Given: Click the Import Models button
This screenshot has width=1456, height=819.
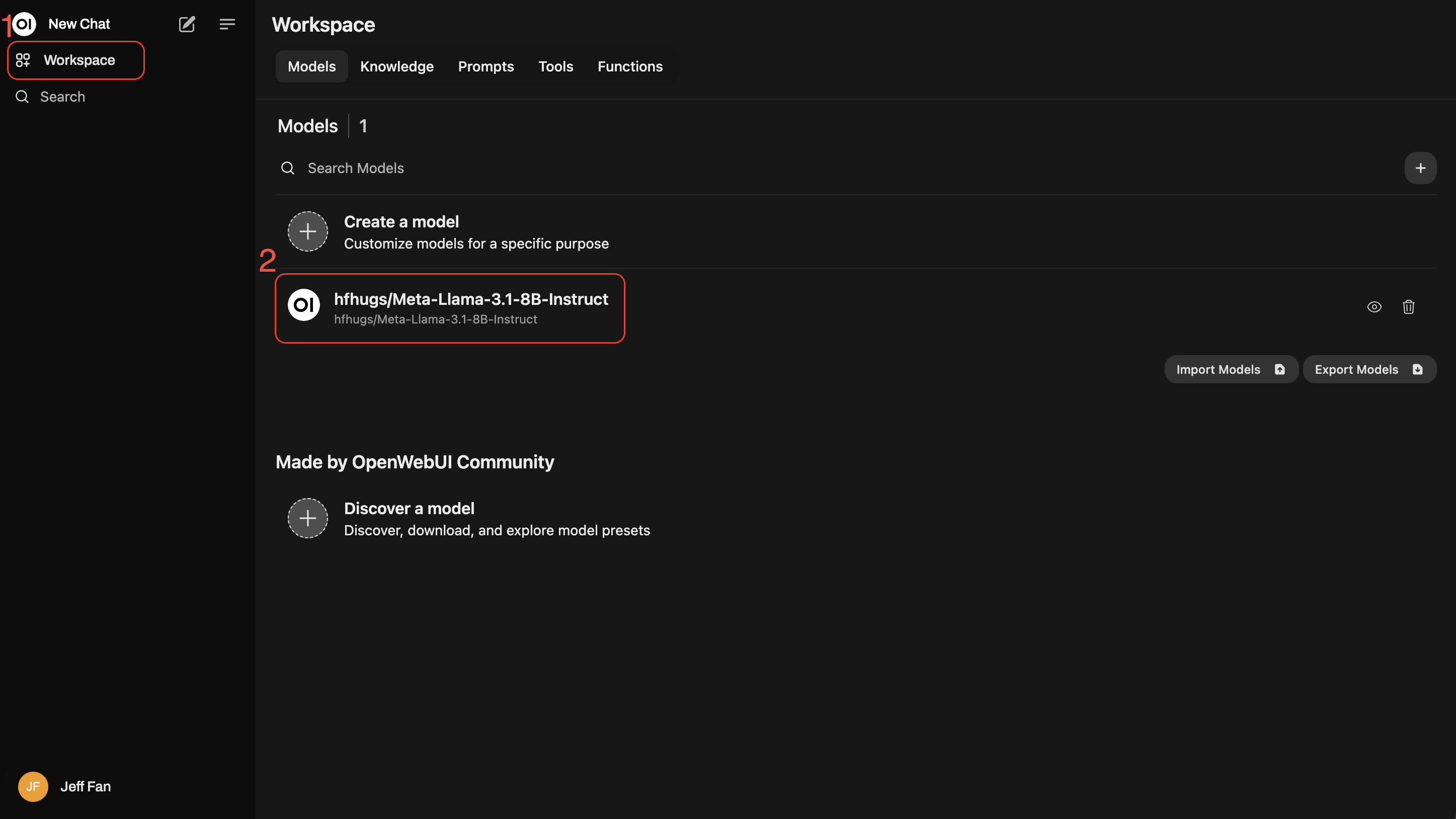Looking at the screenshot, I should (x=1231, y=369).
